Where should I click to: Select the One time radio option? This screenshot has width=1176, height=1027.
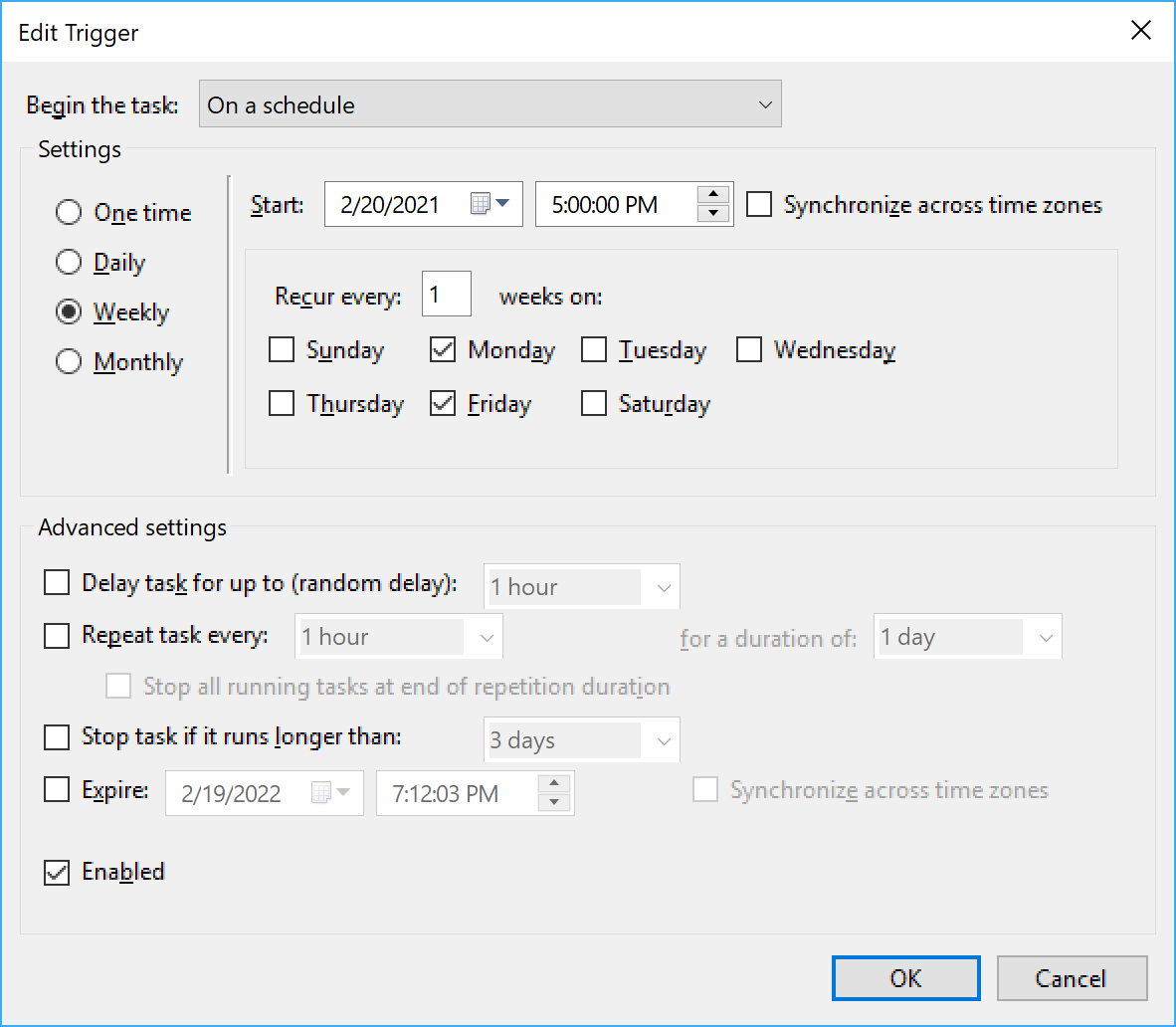69,213
